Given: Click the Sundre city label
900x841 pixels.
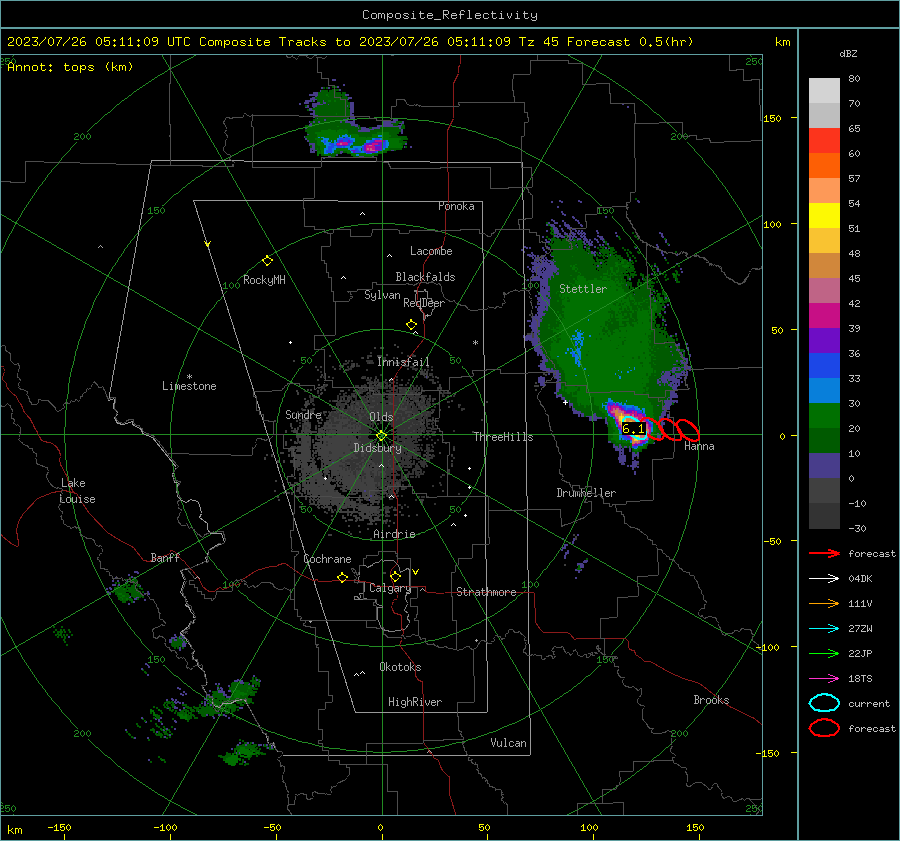Looking at the screenshot, I should (x=303, y=414).
